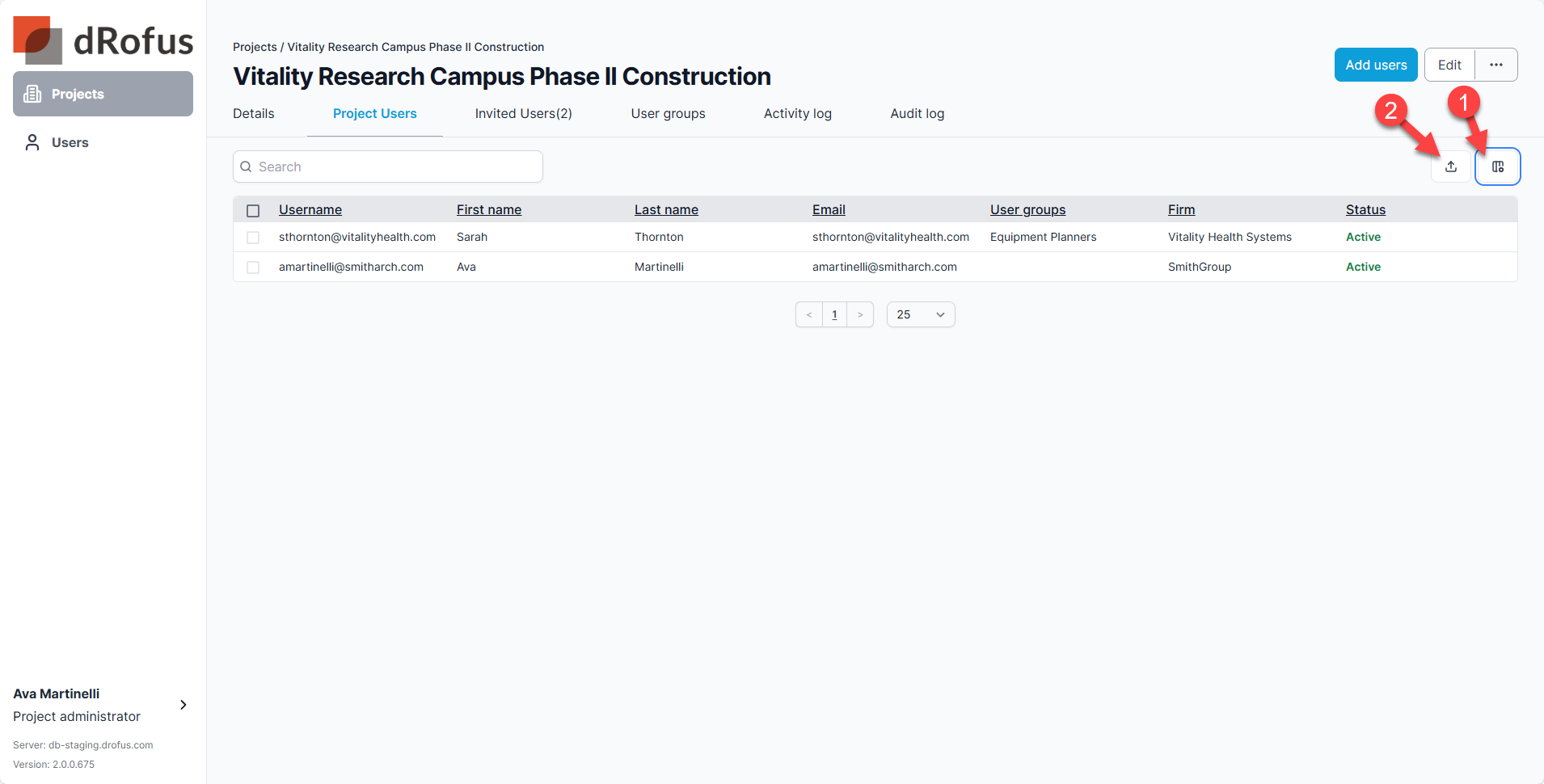Toggle the select-all checkbox in table header
The width and height of the screenshot is (1544, 784).
(x=253, y=210)
